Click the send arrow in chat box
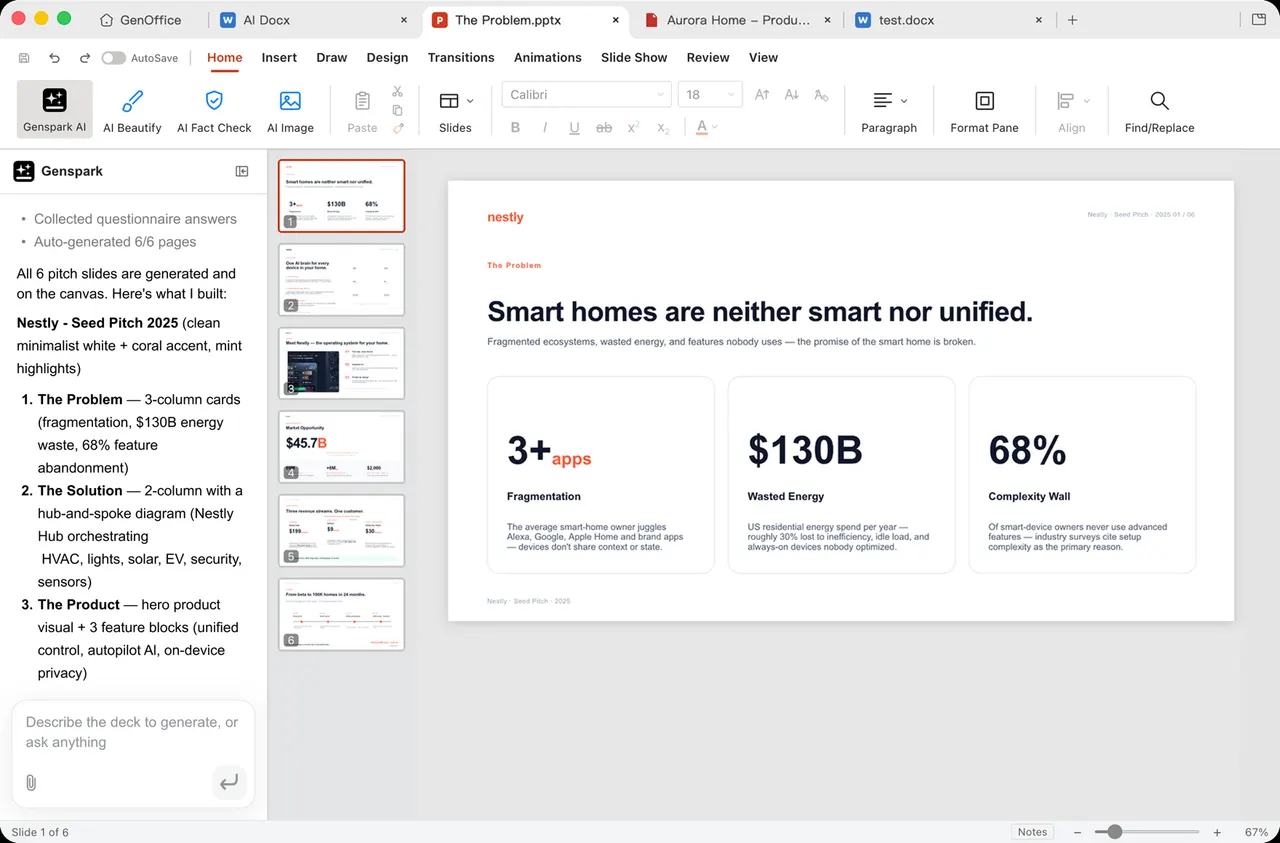 click(x=229, y=782)
